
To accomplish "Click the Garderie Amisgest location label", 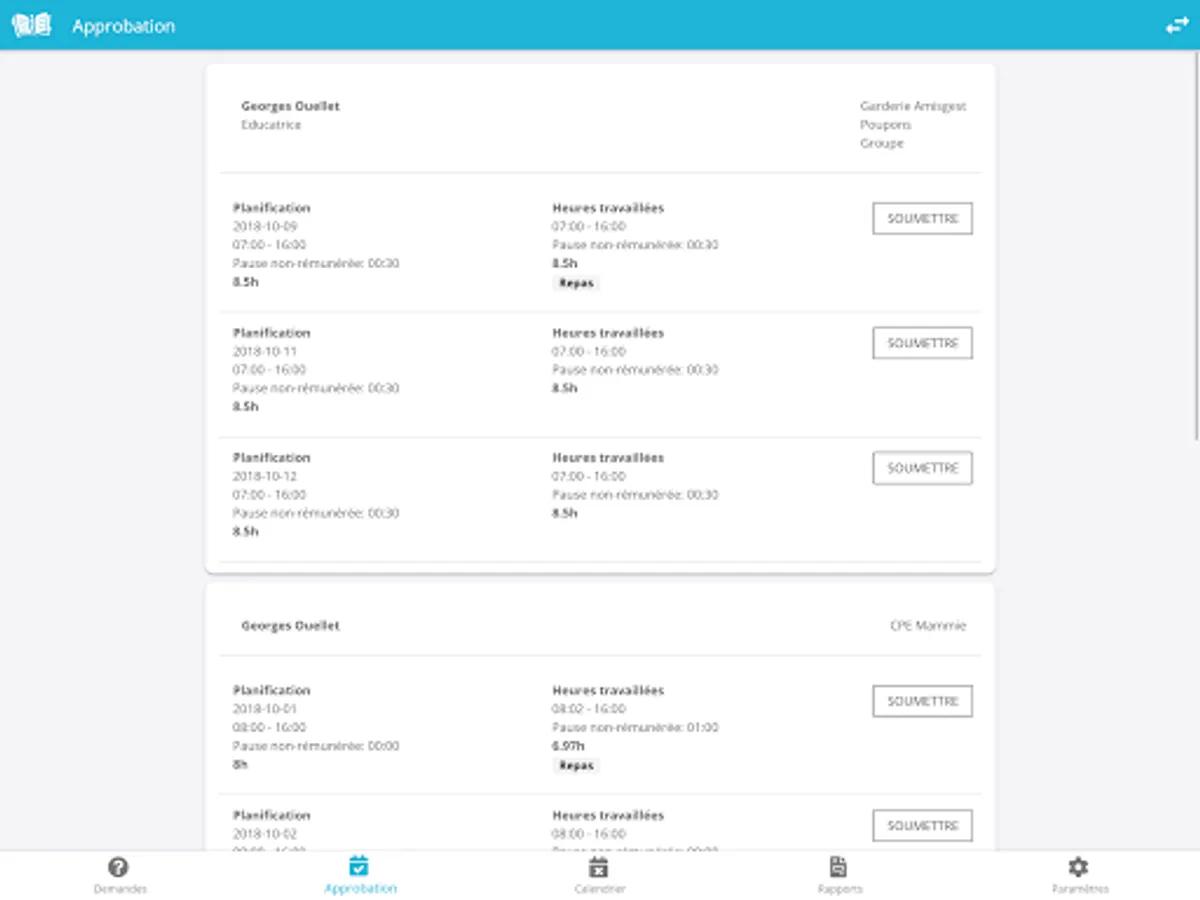I will point(913,106).
